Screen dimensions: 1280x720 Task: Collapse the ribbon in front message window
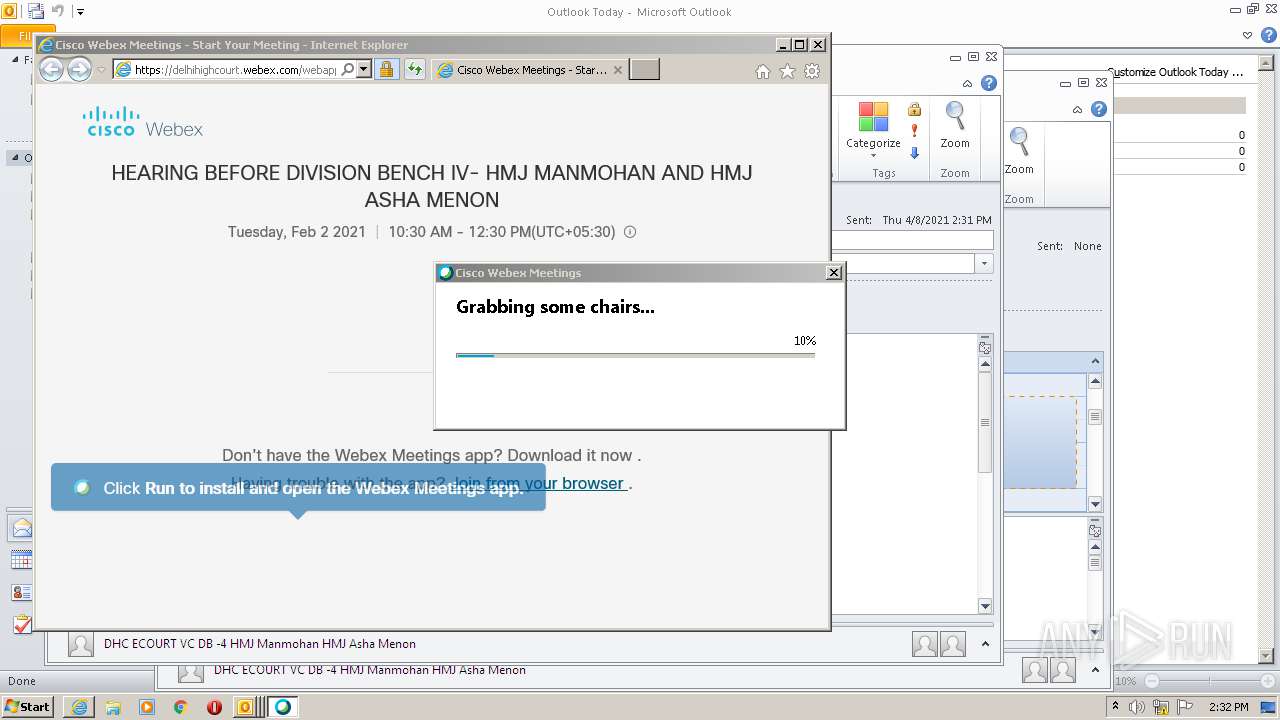(967, 84)
